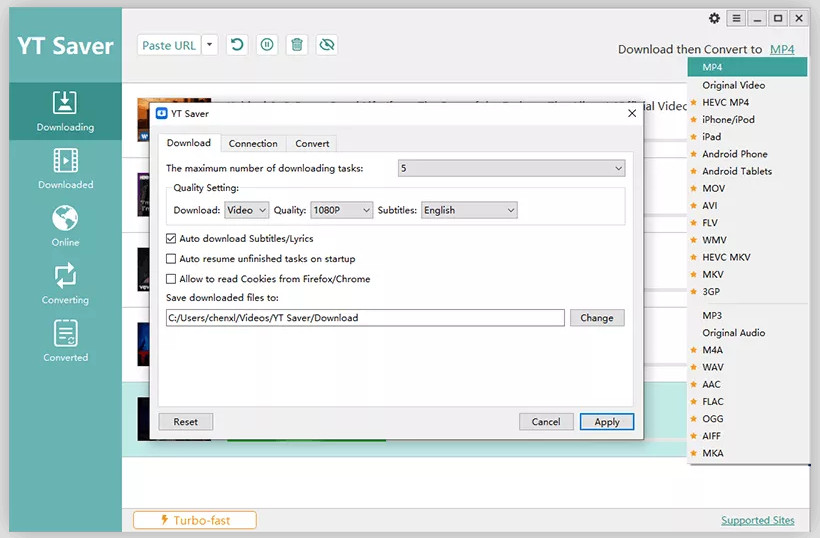
Task: Open the Downloaded videos section
Action: pyautogui.click(x=65, y=168)
